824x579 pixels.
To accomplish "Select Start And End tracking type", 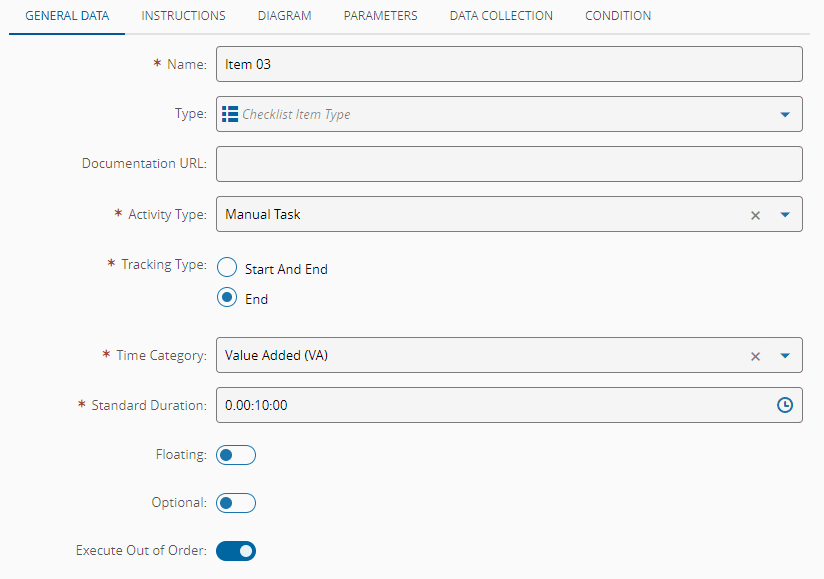I will 227,268.
